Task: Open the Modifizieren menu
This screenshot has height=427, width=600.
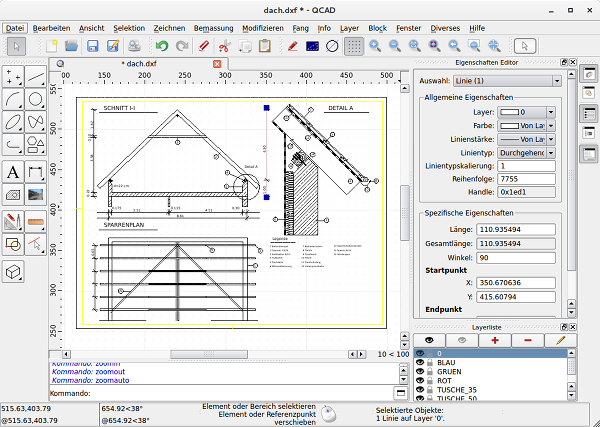Action: tap(263, 28)
